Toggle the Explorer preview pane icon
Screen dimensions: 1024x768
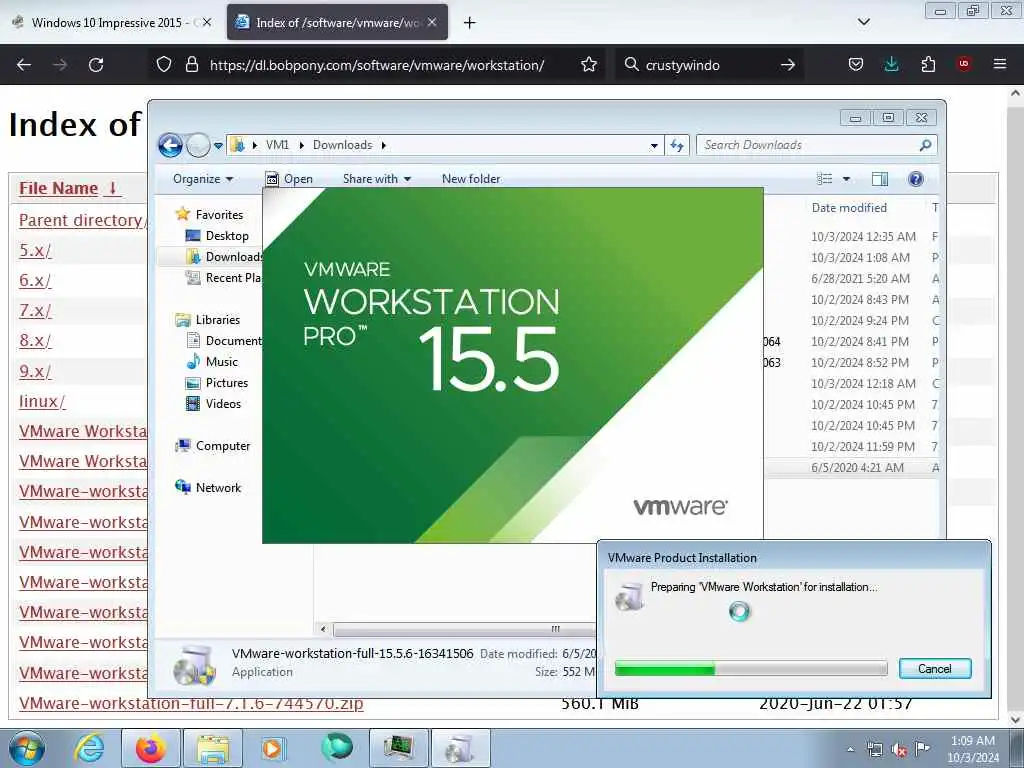[x=880, y=179]
